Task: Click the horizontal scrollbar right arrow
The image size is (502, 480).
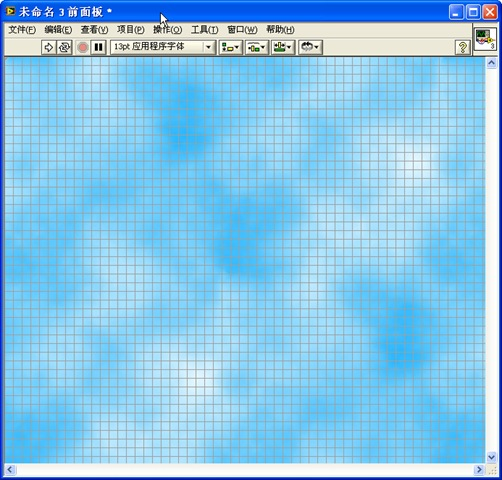Action: point(479,470)
